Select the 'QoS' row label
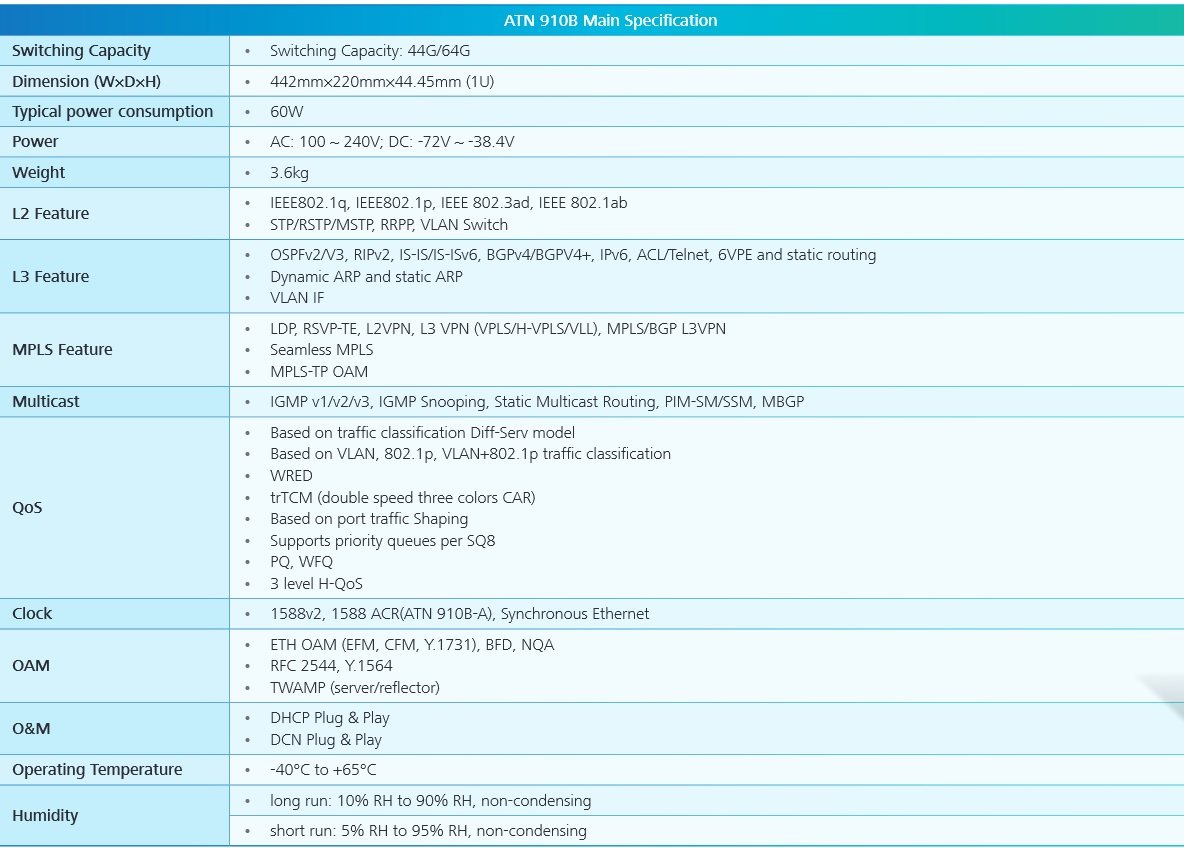The image size is (1184, 848). pyautogui.click(x=27, y=507)
